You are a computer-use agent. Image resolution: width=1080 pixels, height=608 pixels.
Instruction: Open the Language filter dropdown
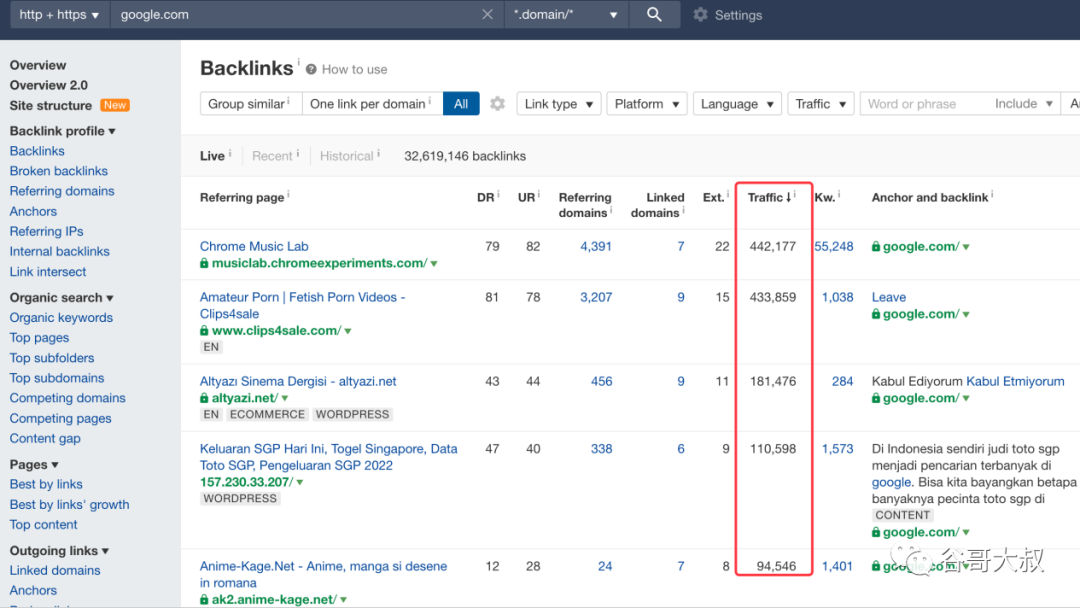[737, 104]
